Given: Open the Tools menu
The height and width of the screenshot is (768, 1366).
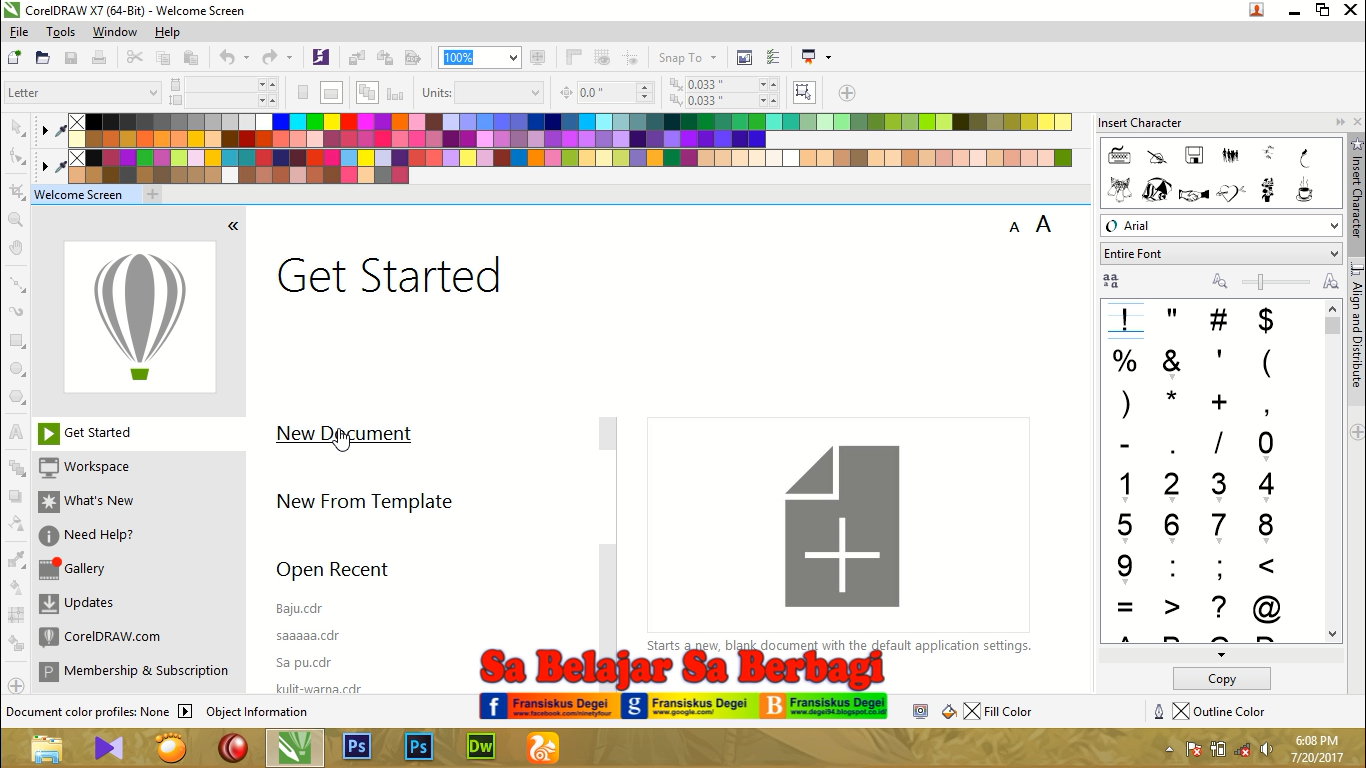Looking at the screenshot, I should pos(60,32).
